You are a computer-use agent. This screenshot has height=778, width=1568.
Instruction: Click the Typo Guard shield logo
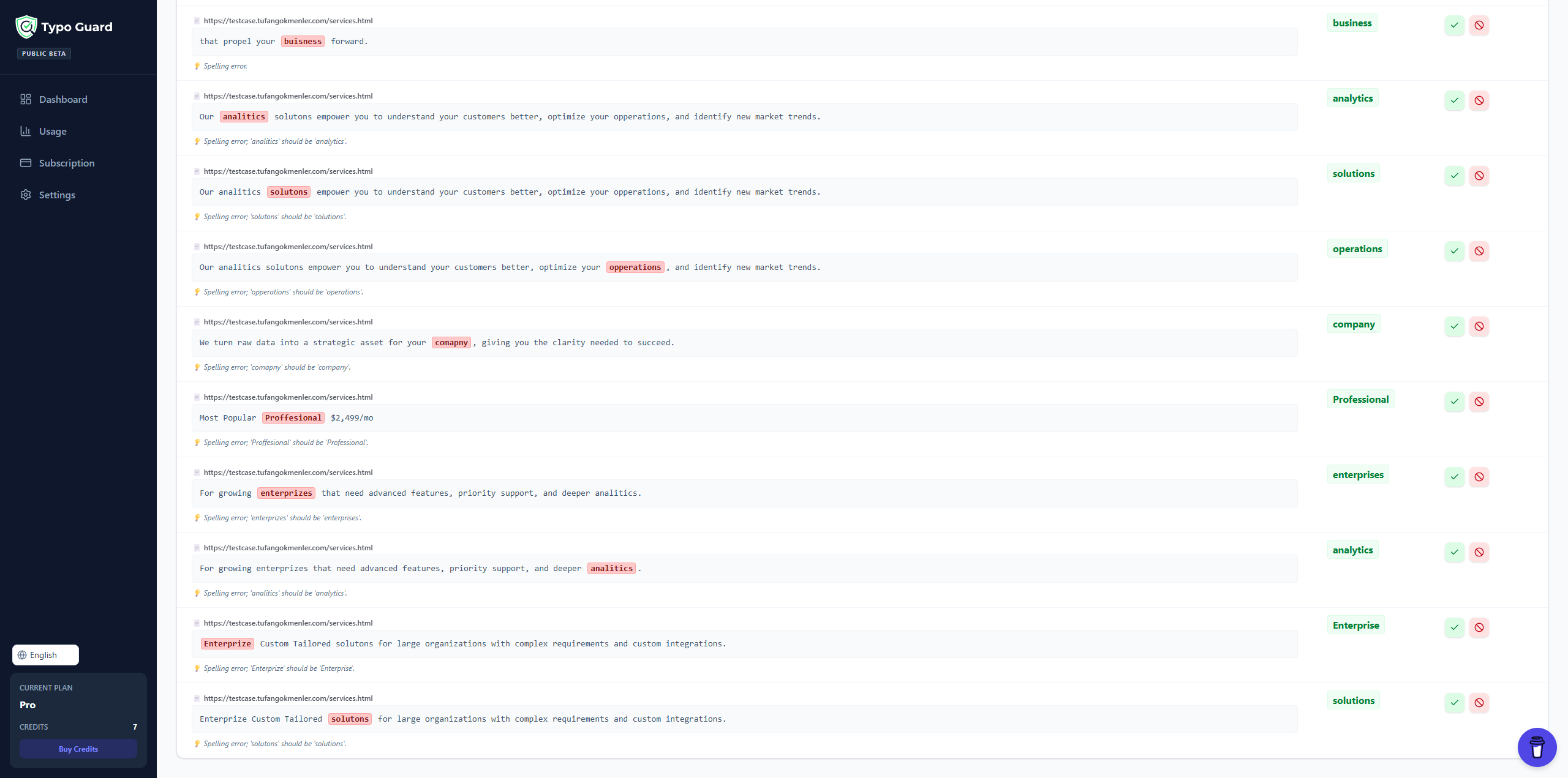(x=25, y=26)
